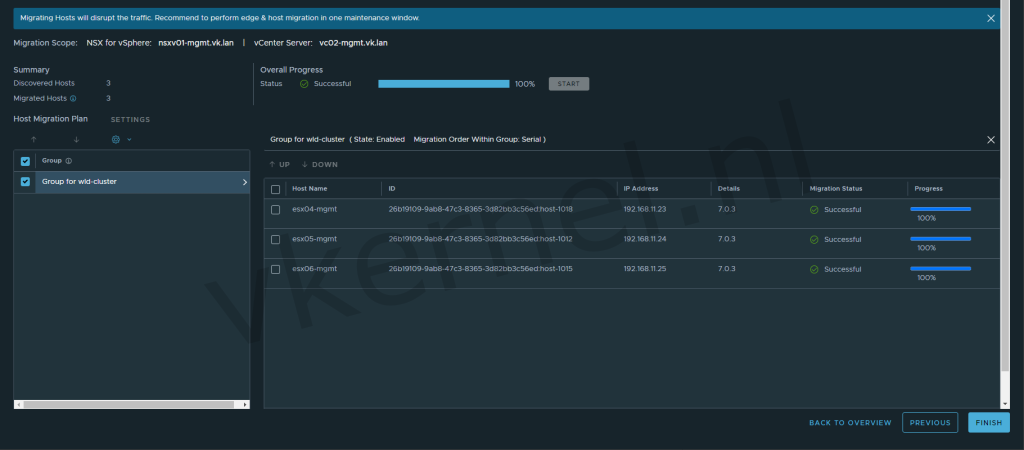1024x450 pixels.
Task: Click the overall progress bar
Action: pos(443,84)
